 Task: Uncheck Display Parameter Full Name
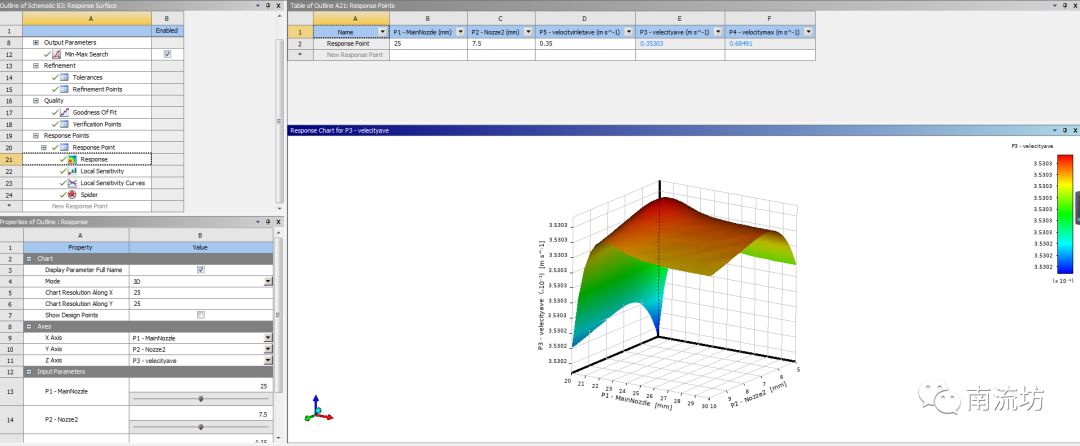pos(201,270)
